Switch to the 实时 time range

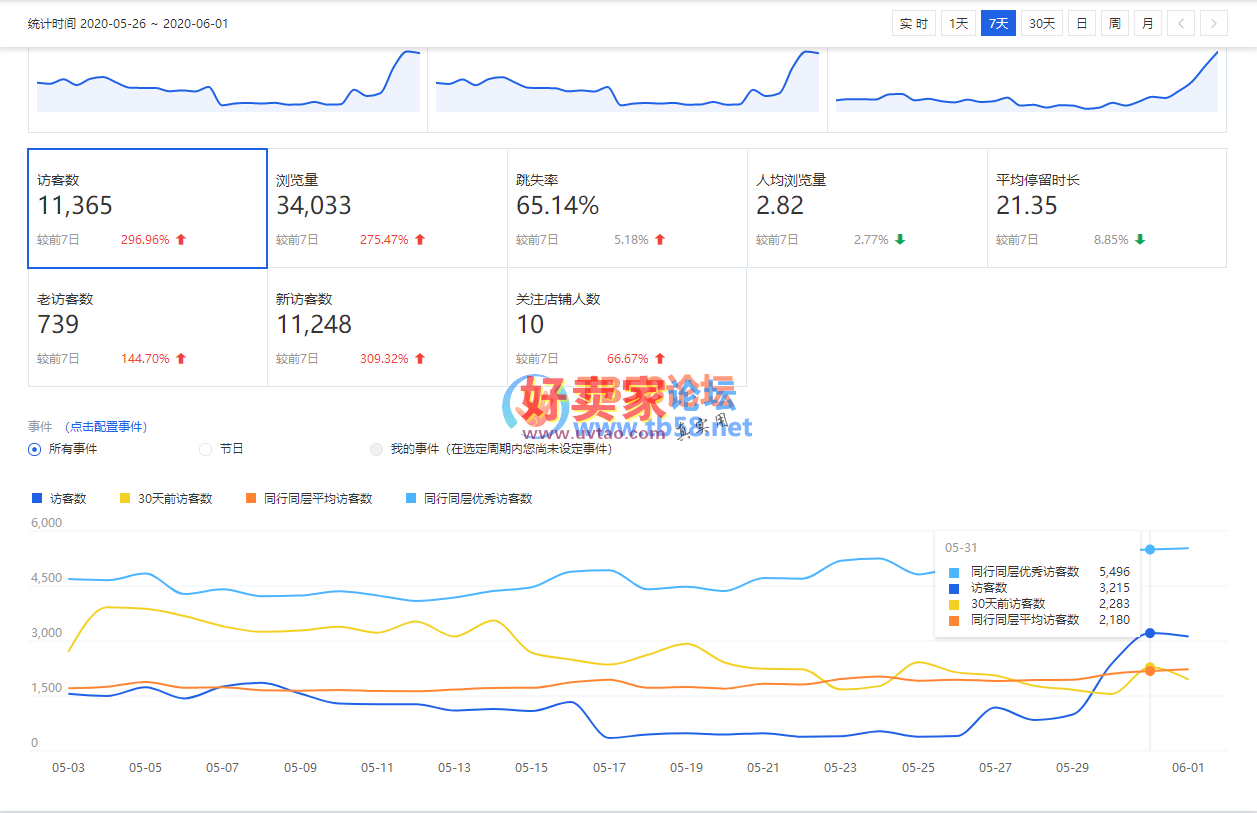point(913,23)
